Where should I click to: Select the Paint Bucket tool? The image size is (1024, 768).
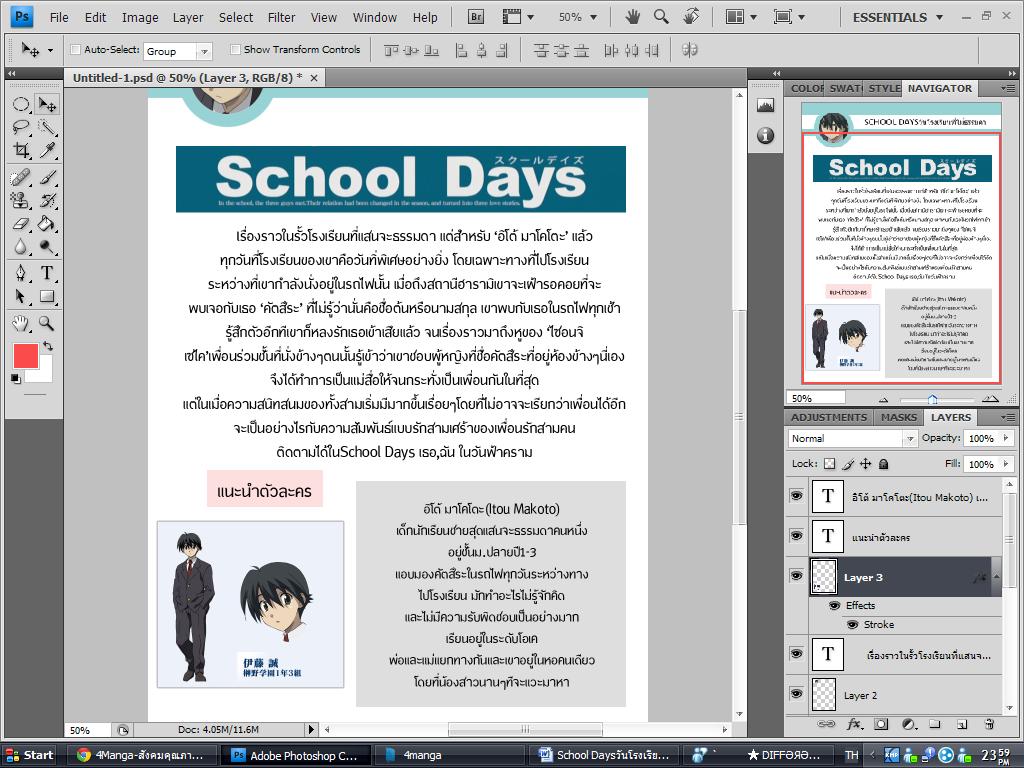click(x=47, y=223)
